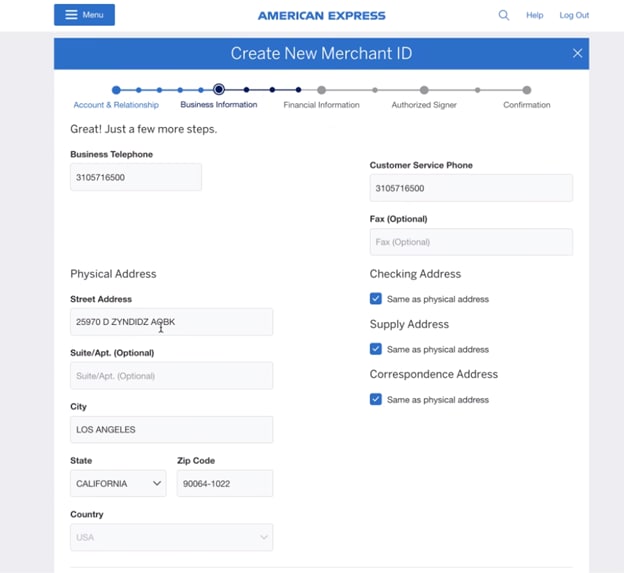Viewport: 624px width, 573px height.
Task: Click the American Express logo
Action: (321, 16)
